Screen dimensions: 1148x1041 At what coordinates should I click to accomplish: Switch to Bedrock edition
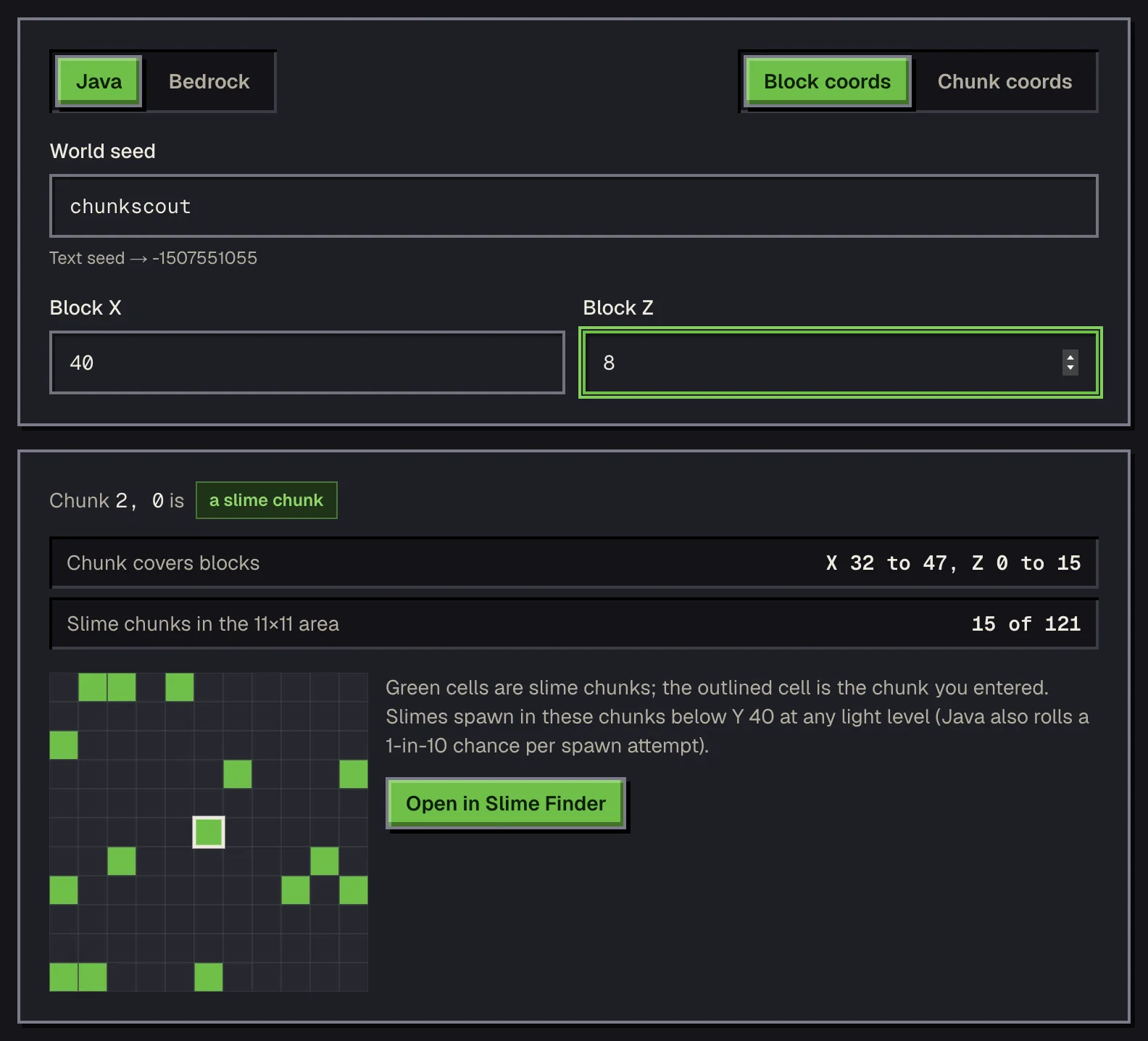pos(209,81)
